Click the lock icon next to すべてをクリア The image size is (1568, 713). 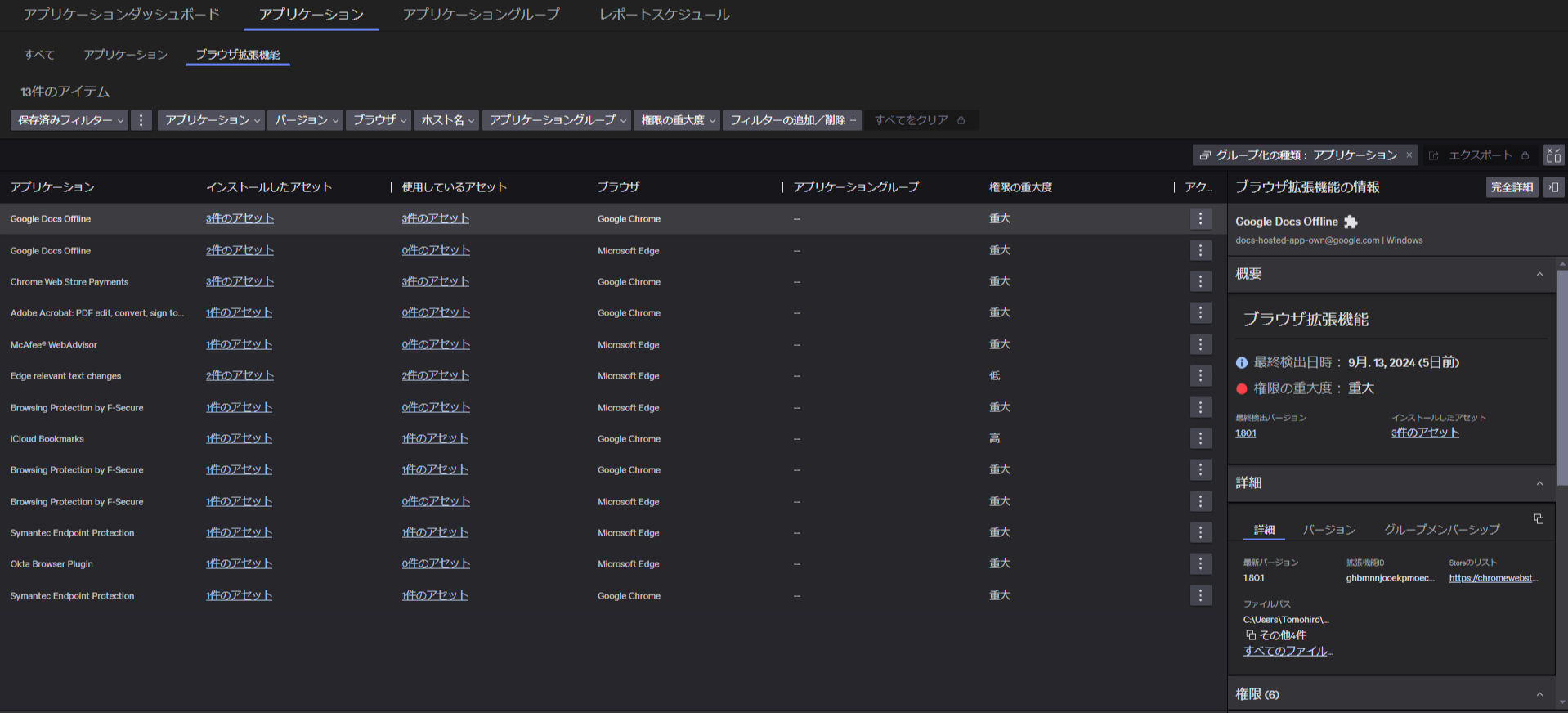(961, 120)
